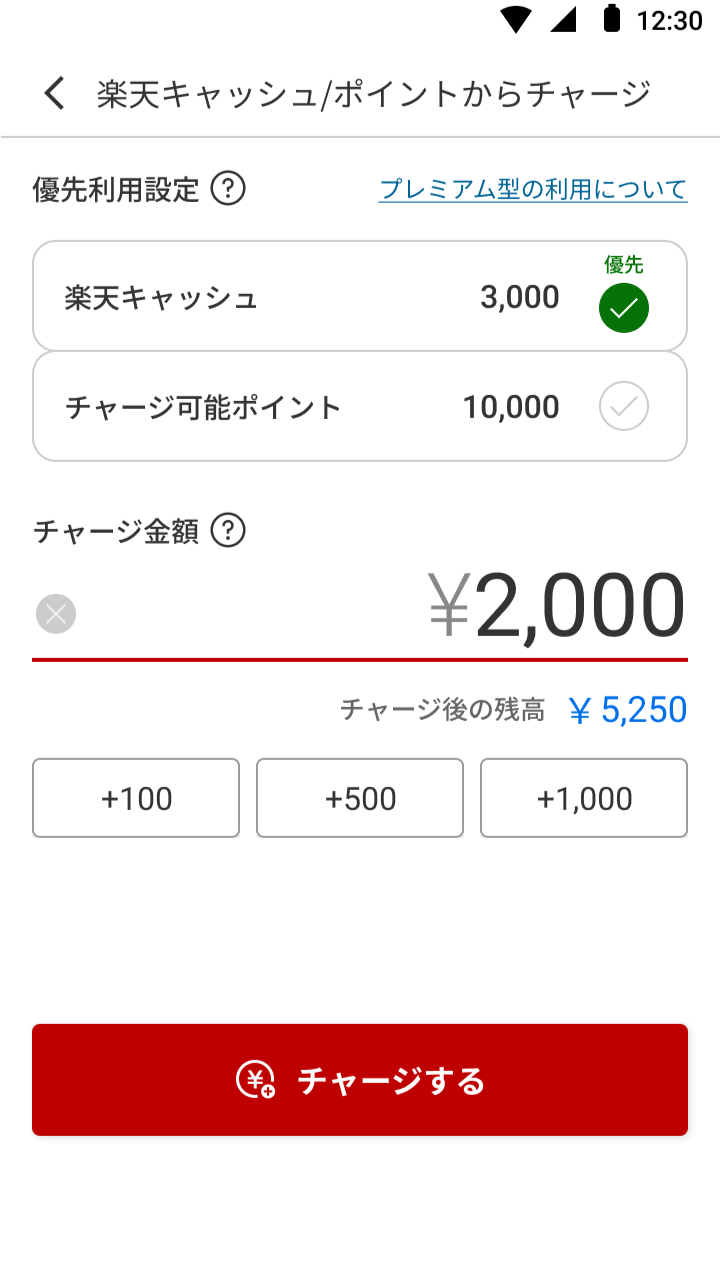Open help icon beside チャージ金額
This screenshot has height=1281, width=721.
tap(228, 531)
